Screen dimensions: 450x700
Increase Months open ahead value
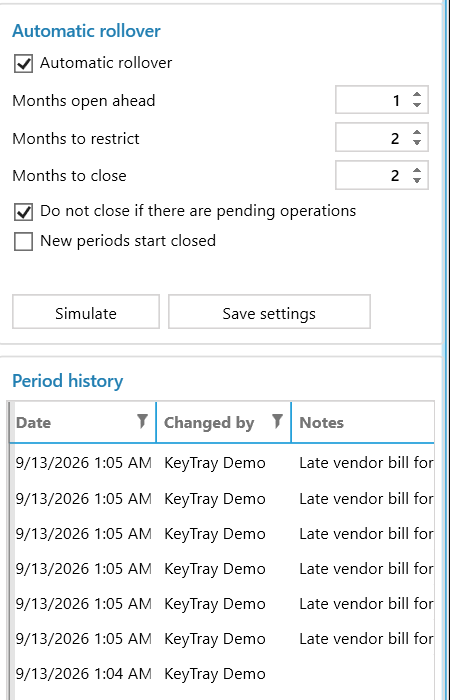[x=417, y=95]
